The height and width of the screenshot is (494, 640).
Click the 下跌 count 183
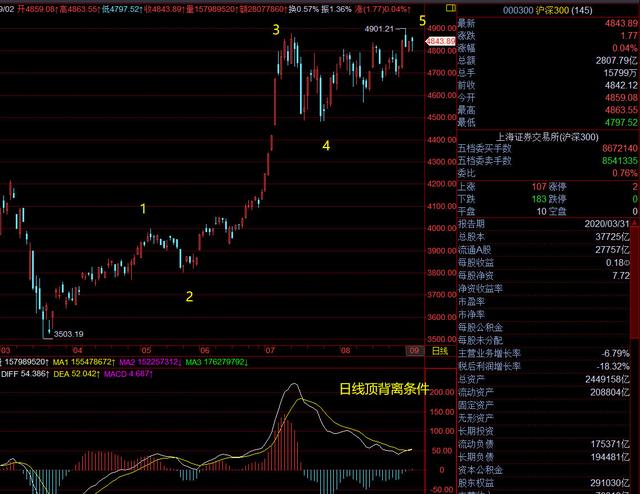point(539,199)
